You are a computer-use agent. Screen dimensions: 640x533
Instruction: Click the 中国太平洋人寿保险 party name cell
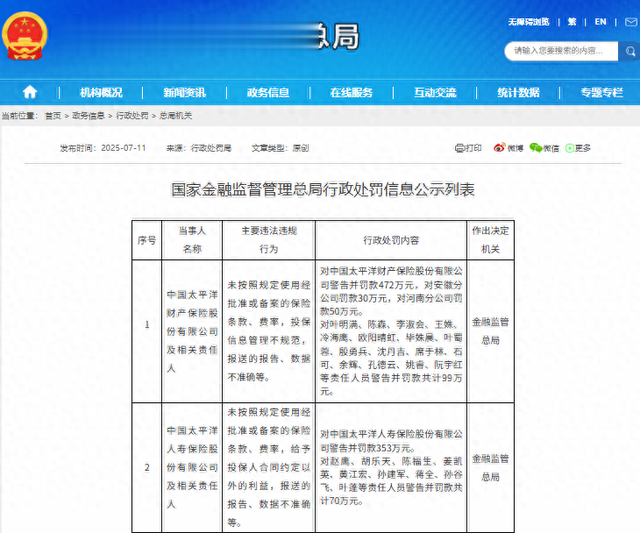192,468
